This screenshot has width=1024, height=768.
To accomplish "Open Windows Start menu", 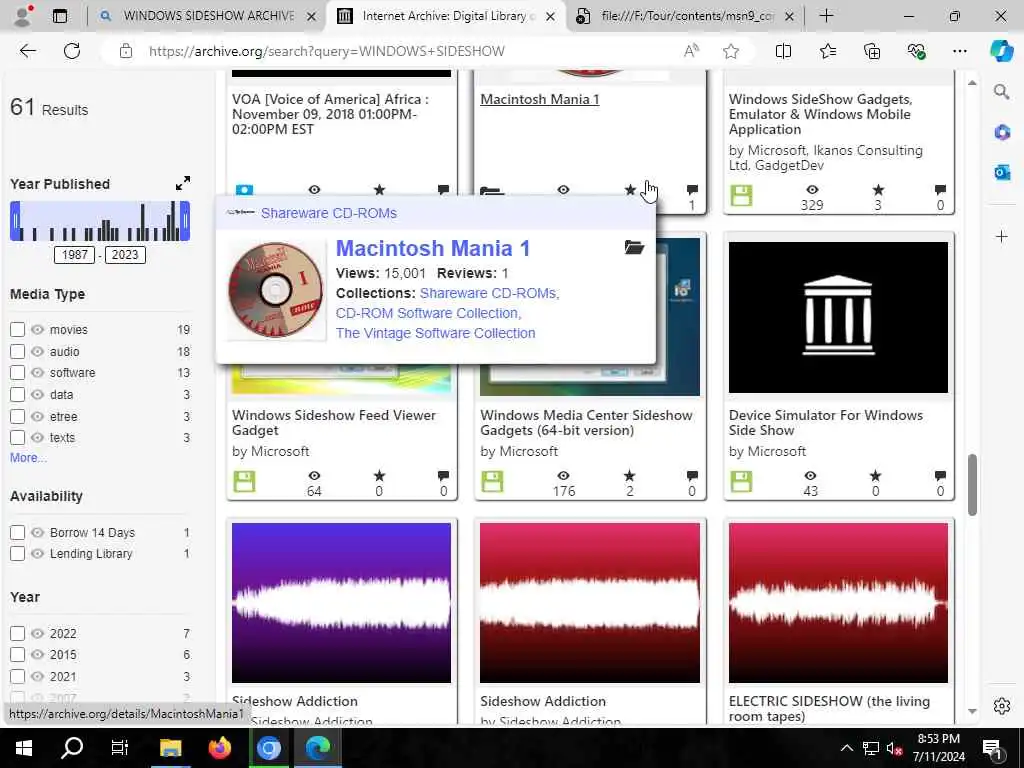I will tap(24, 748).
